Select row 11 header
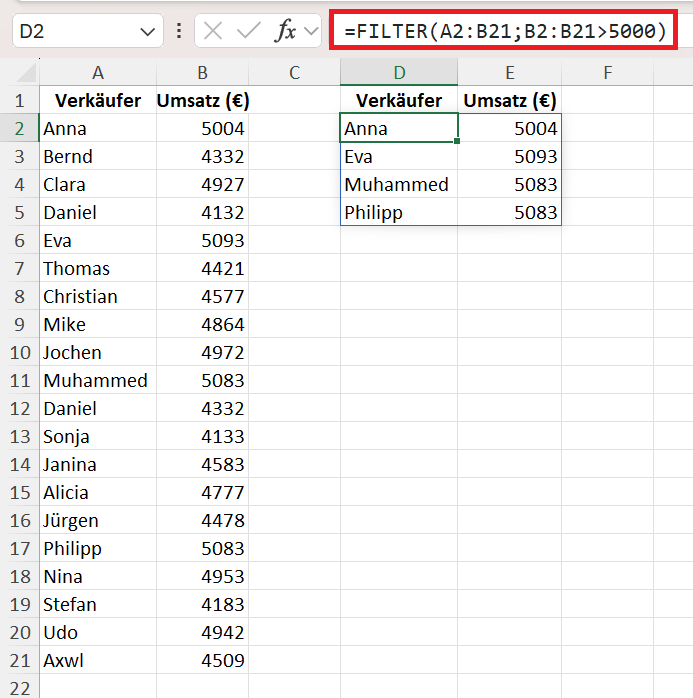The image size is (693, 698). (x=20, y=381)
